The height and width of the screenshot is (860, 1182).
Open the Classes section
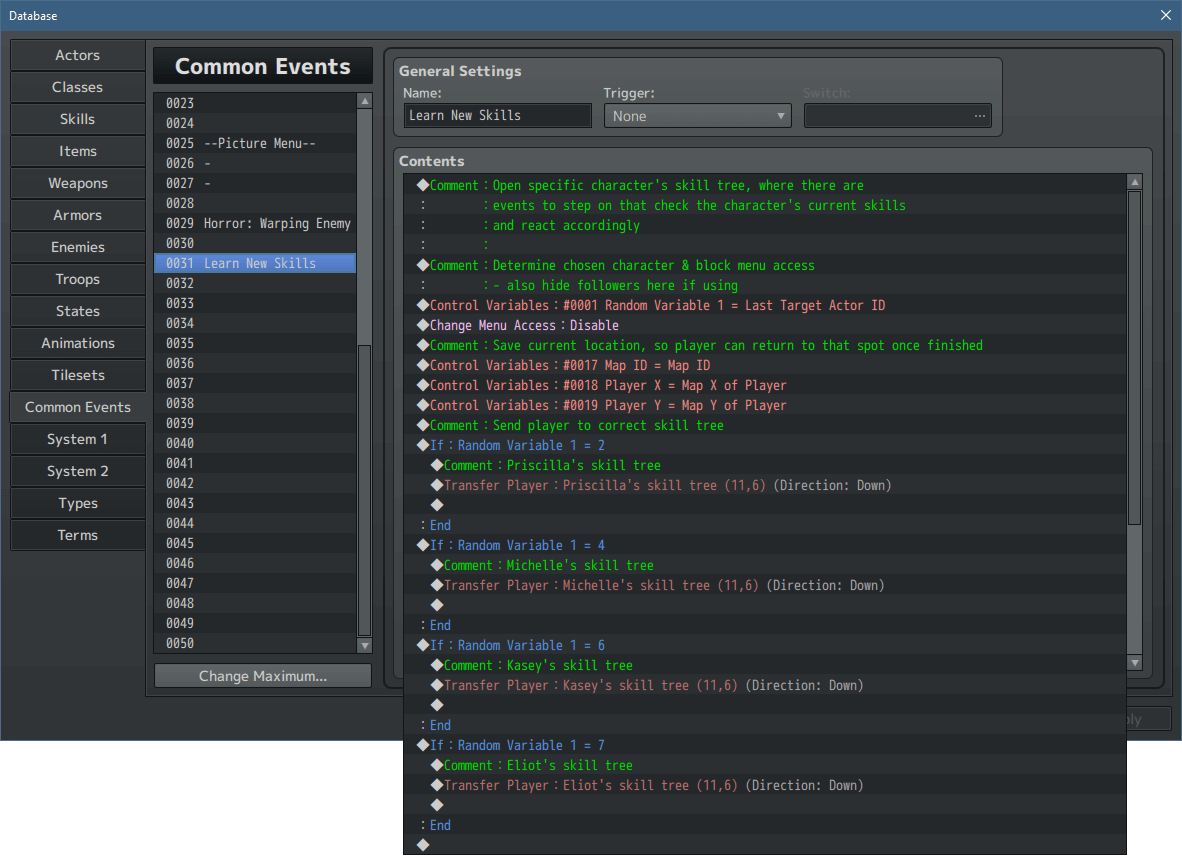point(77,87)
